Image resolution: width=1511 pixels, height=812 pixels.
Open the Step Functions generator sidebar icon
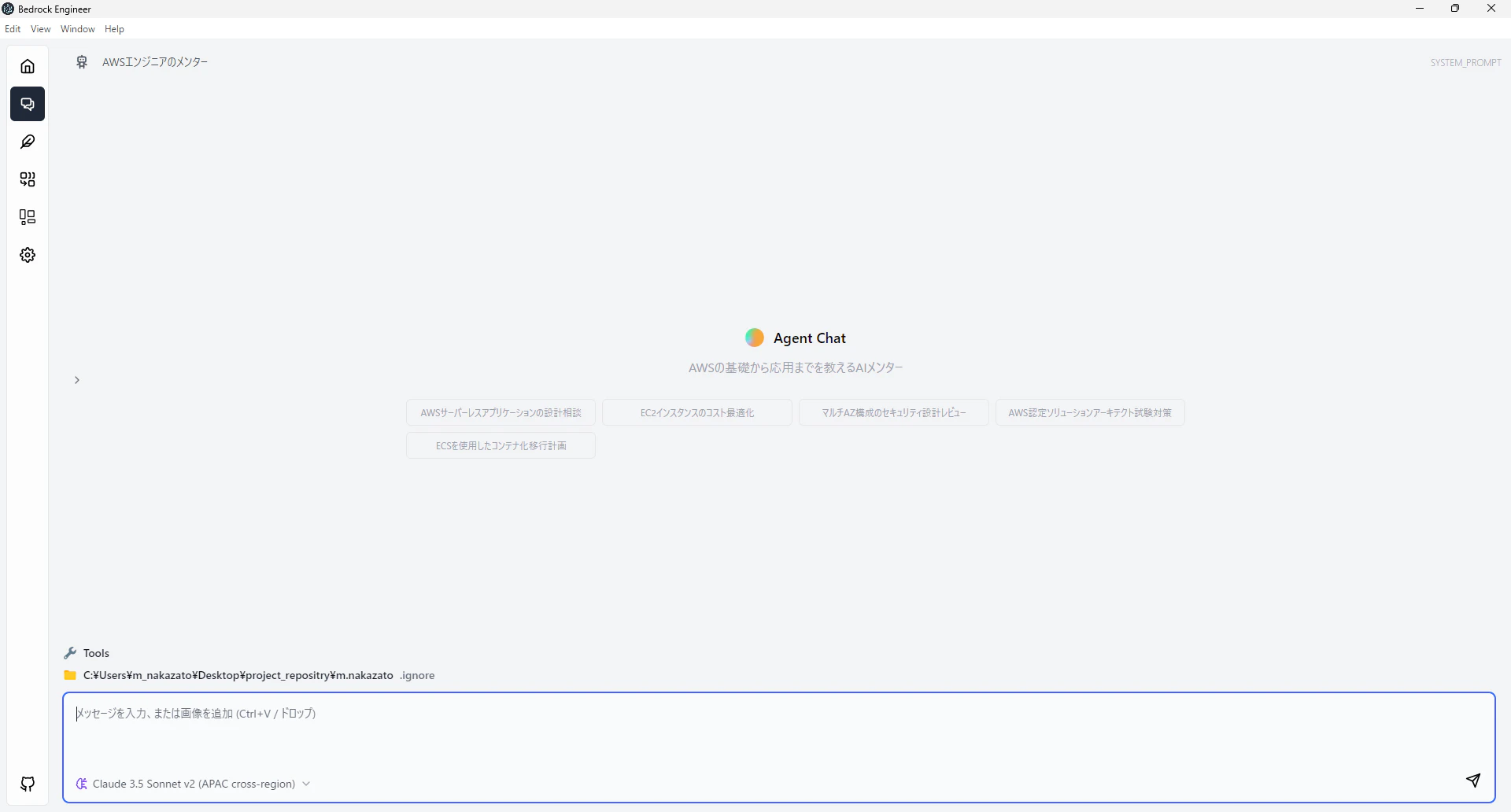pos(28,179)
